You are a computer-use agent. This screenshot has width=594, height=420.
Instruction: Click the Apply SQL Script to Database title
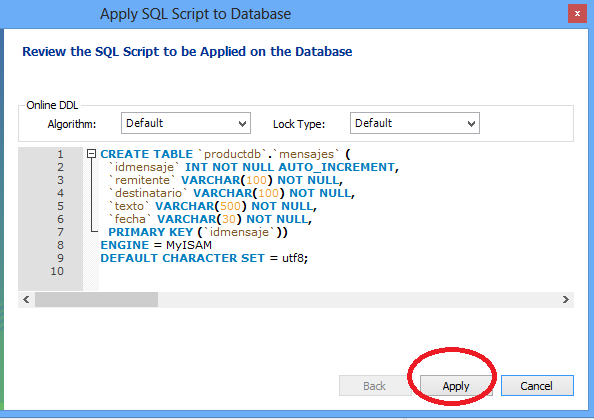pos(195,14)
